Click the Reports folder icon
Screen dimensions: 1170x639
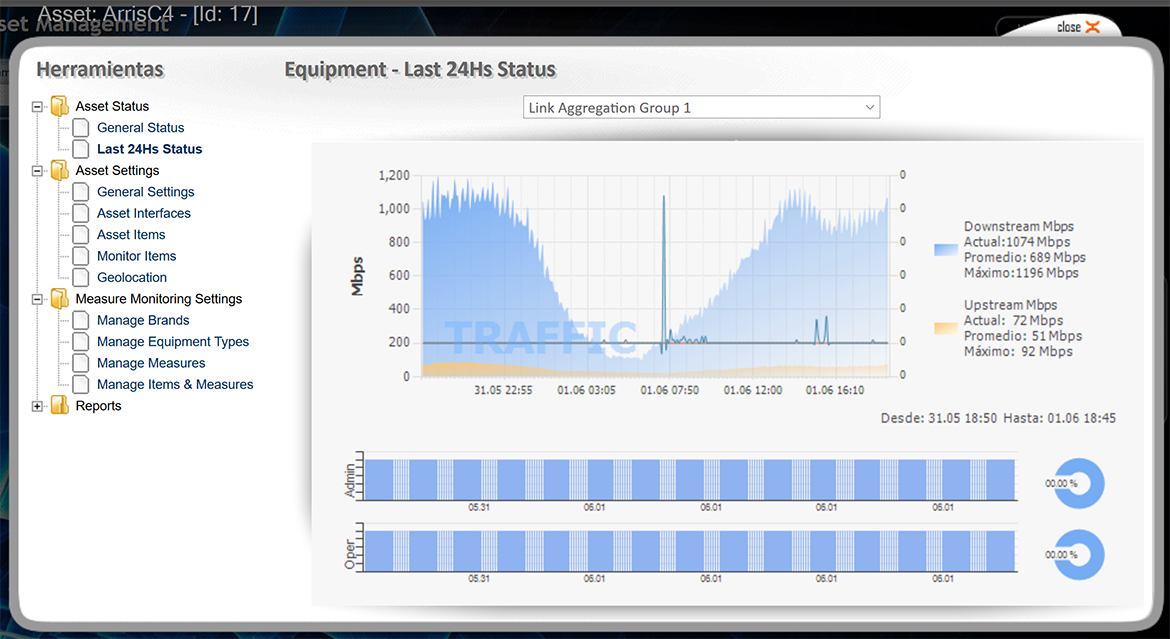pyautogui.click(x=60, y=406)
